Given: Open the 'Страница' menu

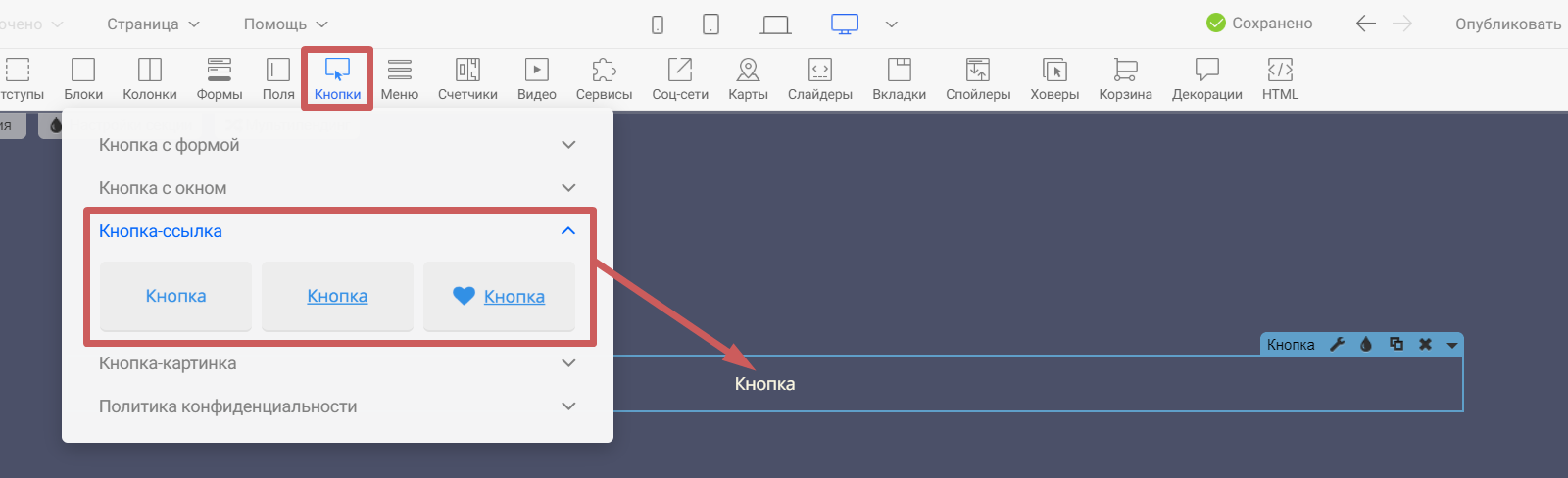Looking at the screenshot, I should coord(153,24).
